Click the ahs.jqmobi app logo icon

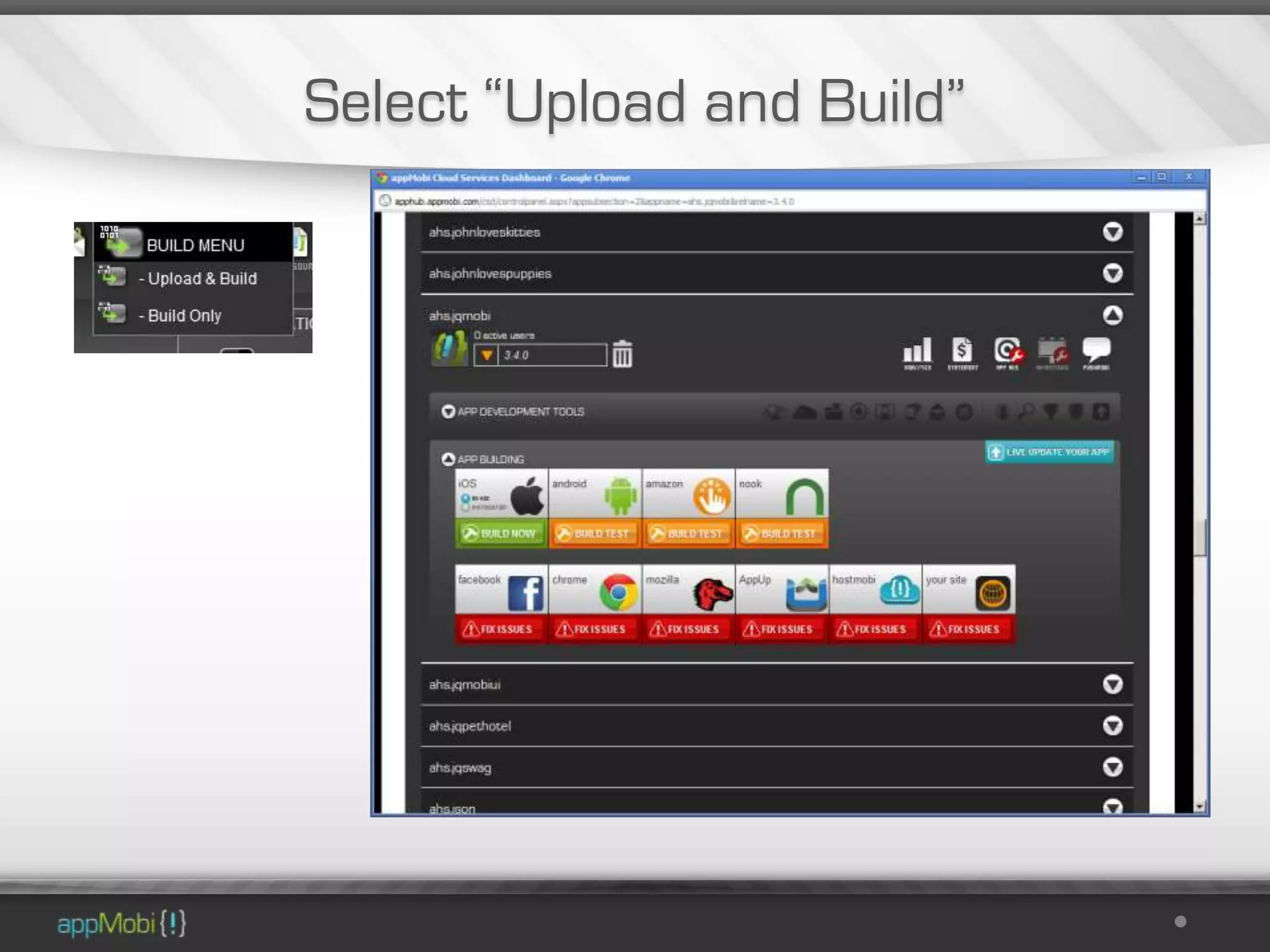pos(450,348)
